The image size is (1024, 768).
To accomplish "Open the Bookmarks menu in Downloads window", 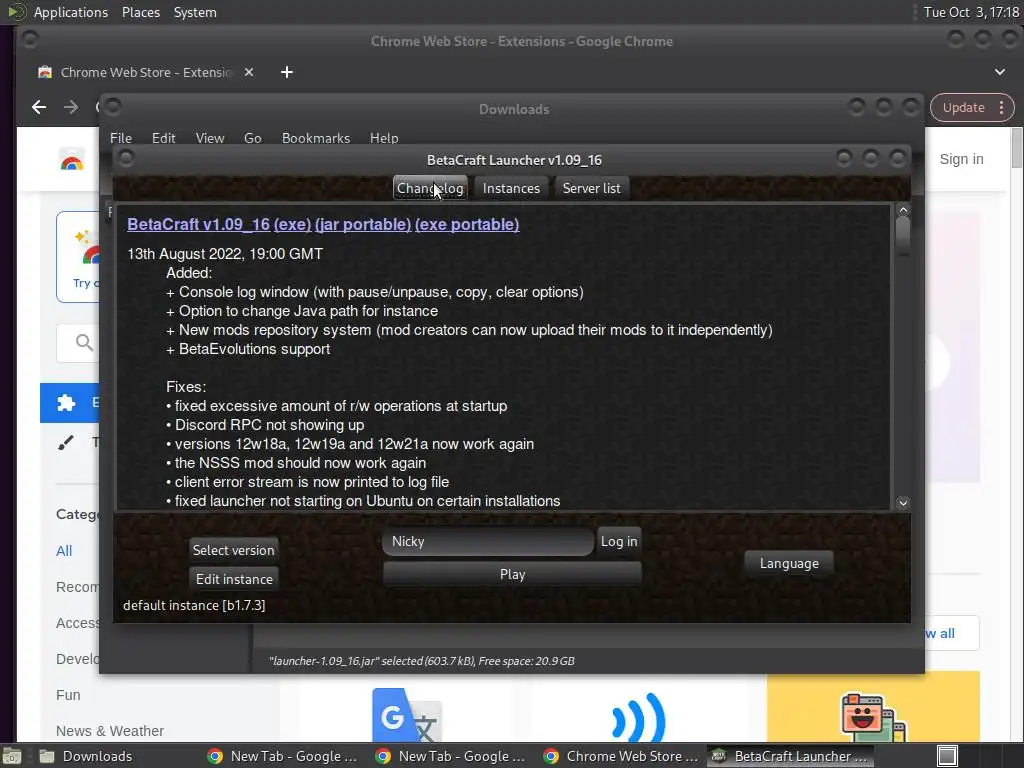I will [x=315, y=138].
